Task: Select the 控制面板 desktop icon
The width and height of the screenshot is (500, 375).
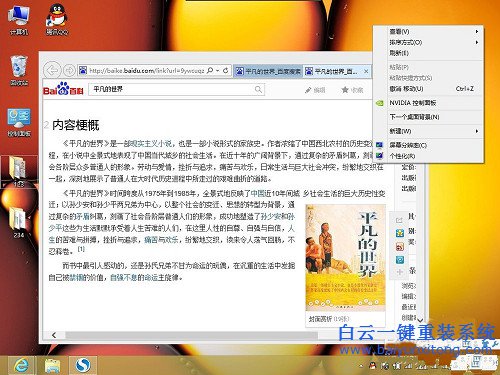Action: coord(19,122)
